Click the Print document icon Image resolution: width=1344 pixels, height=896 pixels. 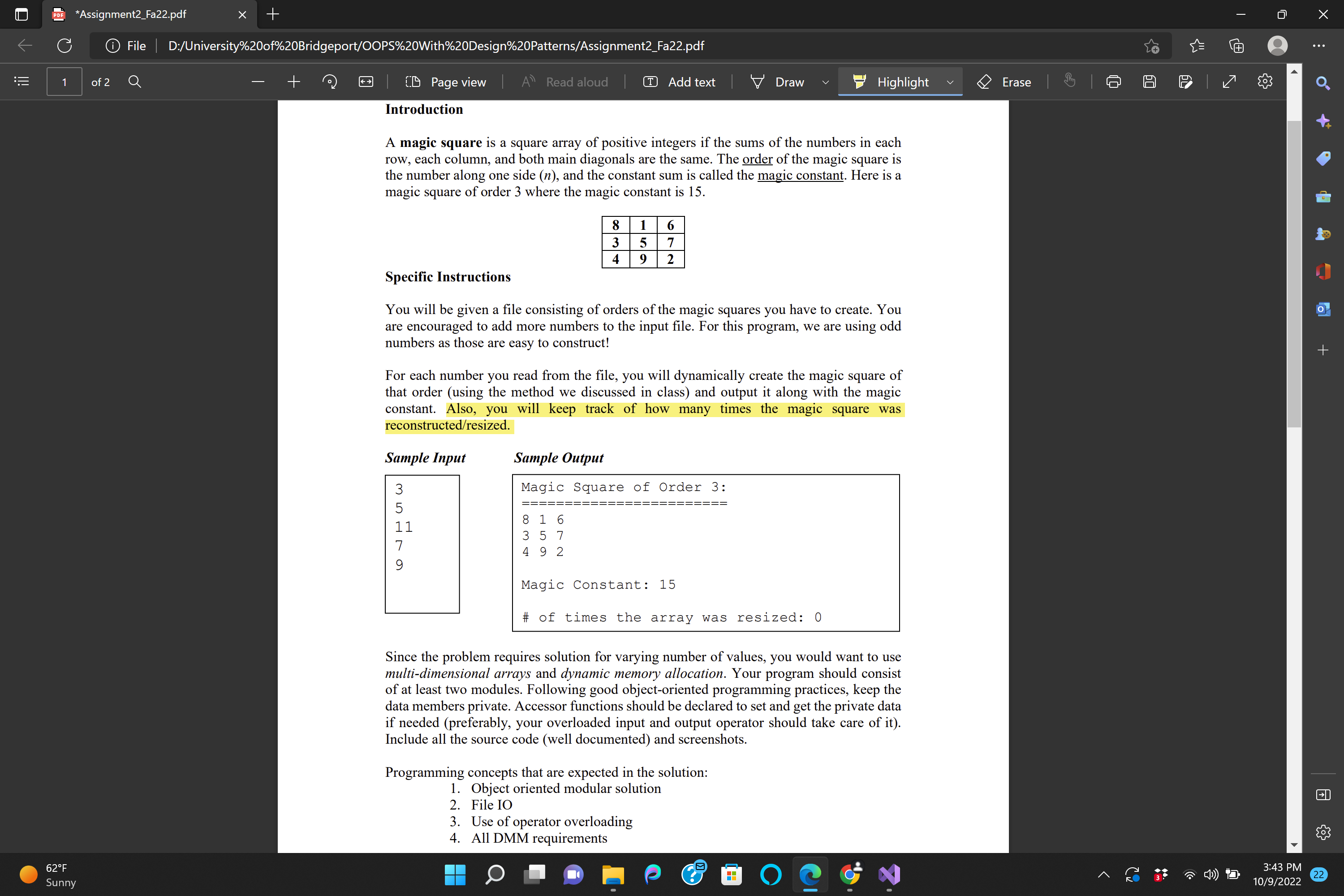tap(1113, 82)
